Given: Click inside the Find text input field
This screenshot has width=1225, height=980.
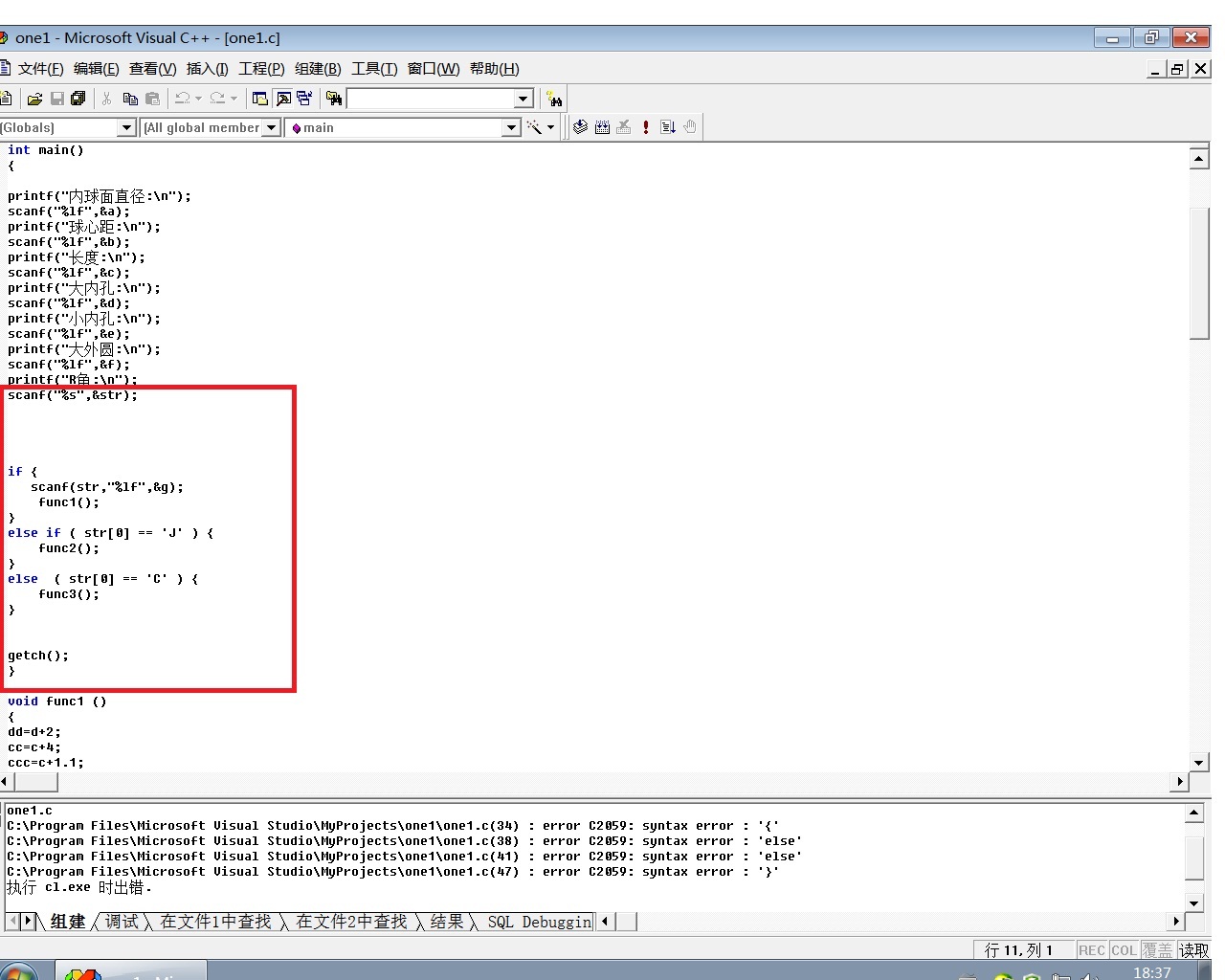Looking at the screenshot, I should click(431, 99).
